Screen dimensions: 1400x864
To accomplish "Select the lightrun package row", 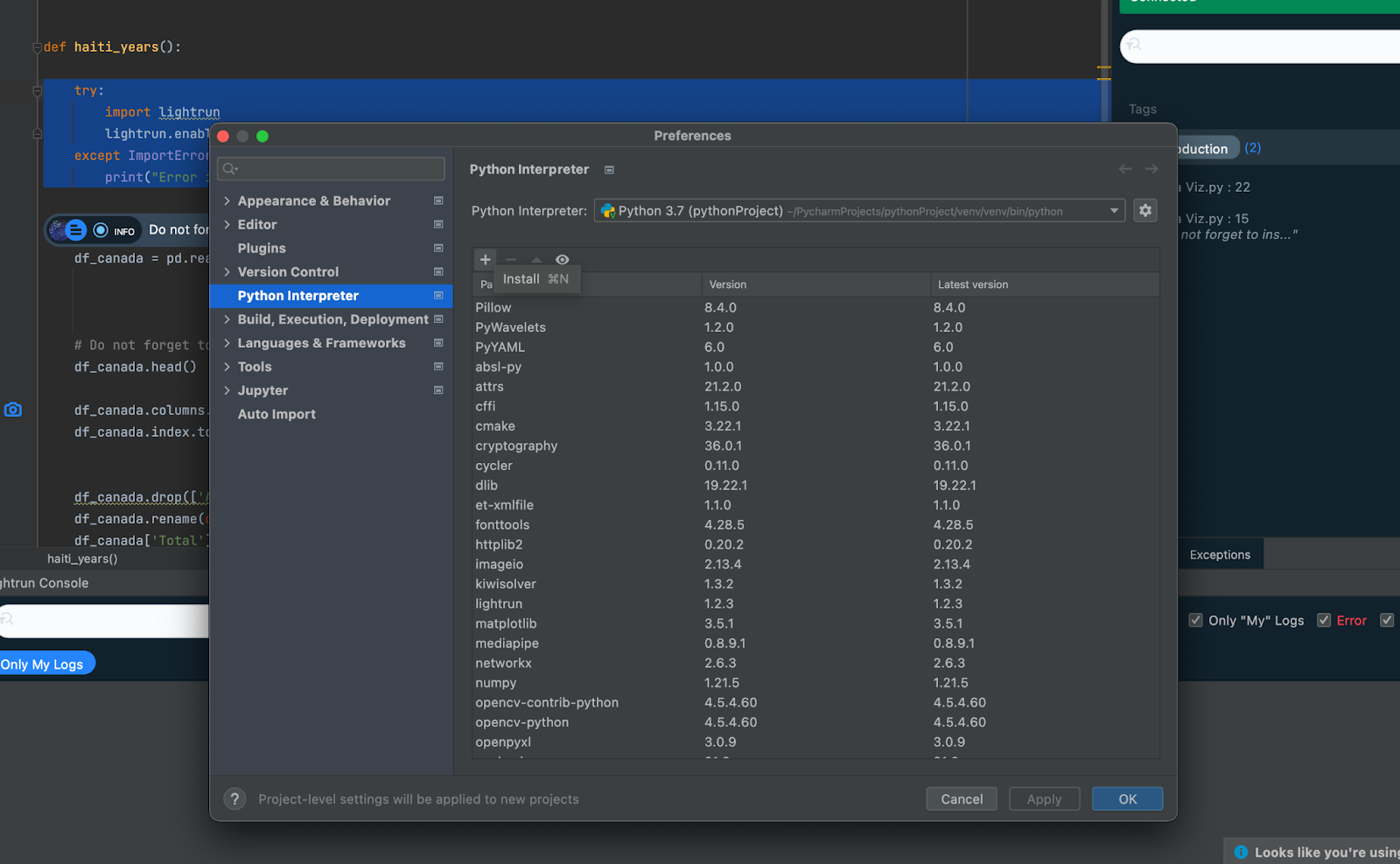I will [x=815, y=604].
